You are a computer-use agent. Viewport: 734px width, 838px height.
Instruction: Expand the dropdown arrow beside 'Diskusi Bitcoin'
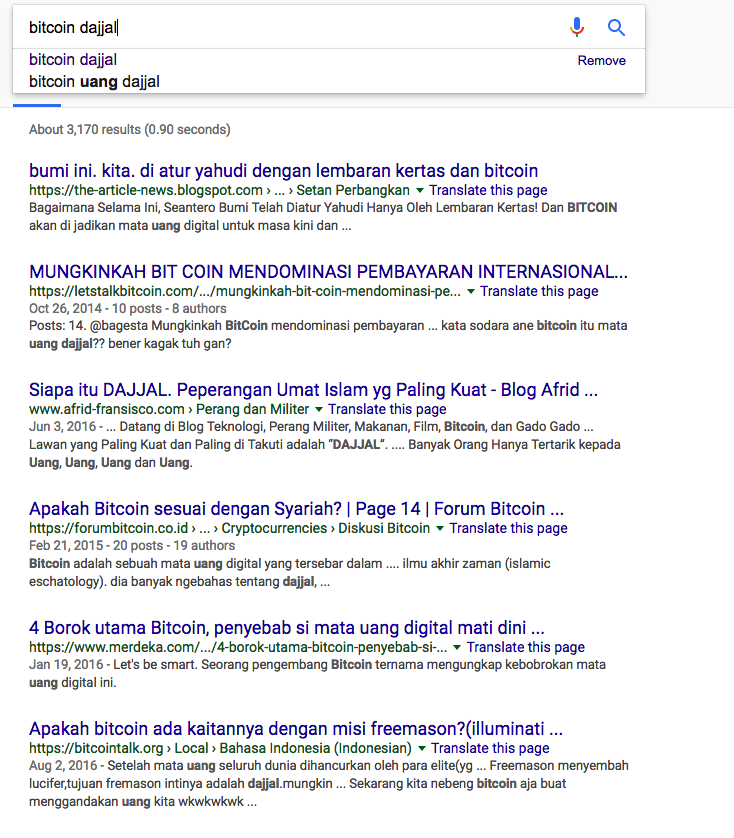[x=439, y=528]
